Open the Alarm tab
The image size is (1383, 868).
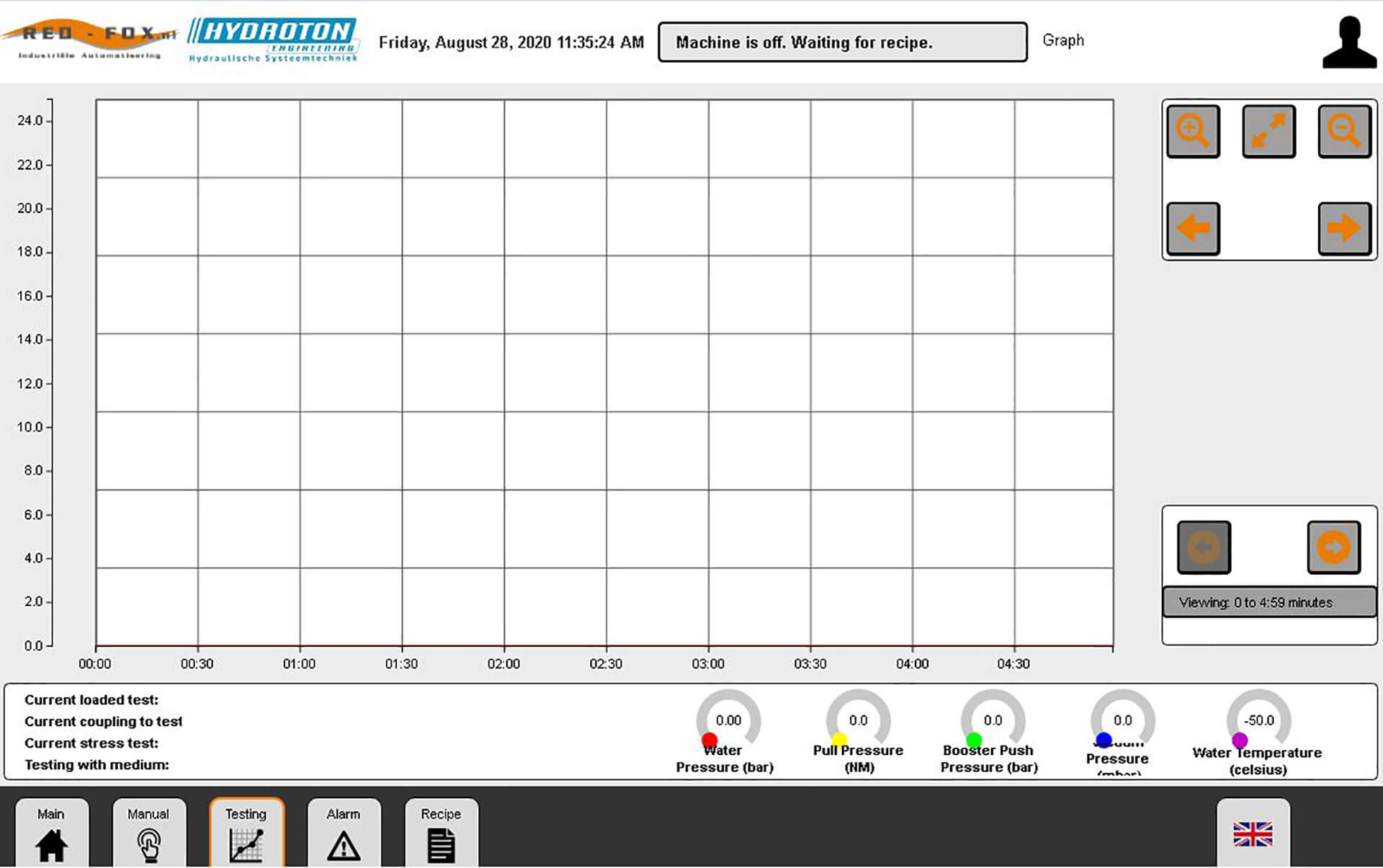pos(344,832)
